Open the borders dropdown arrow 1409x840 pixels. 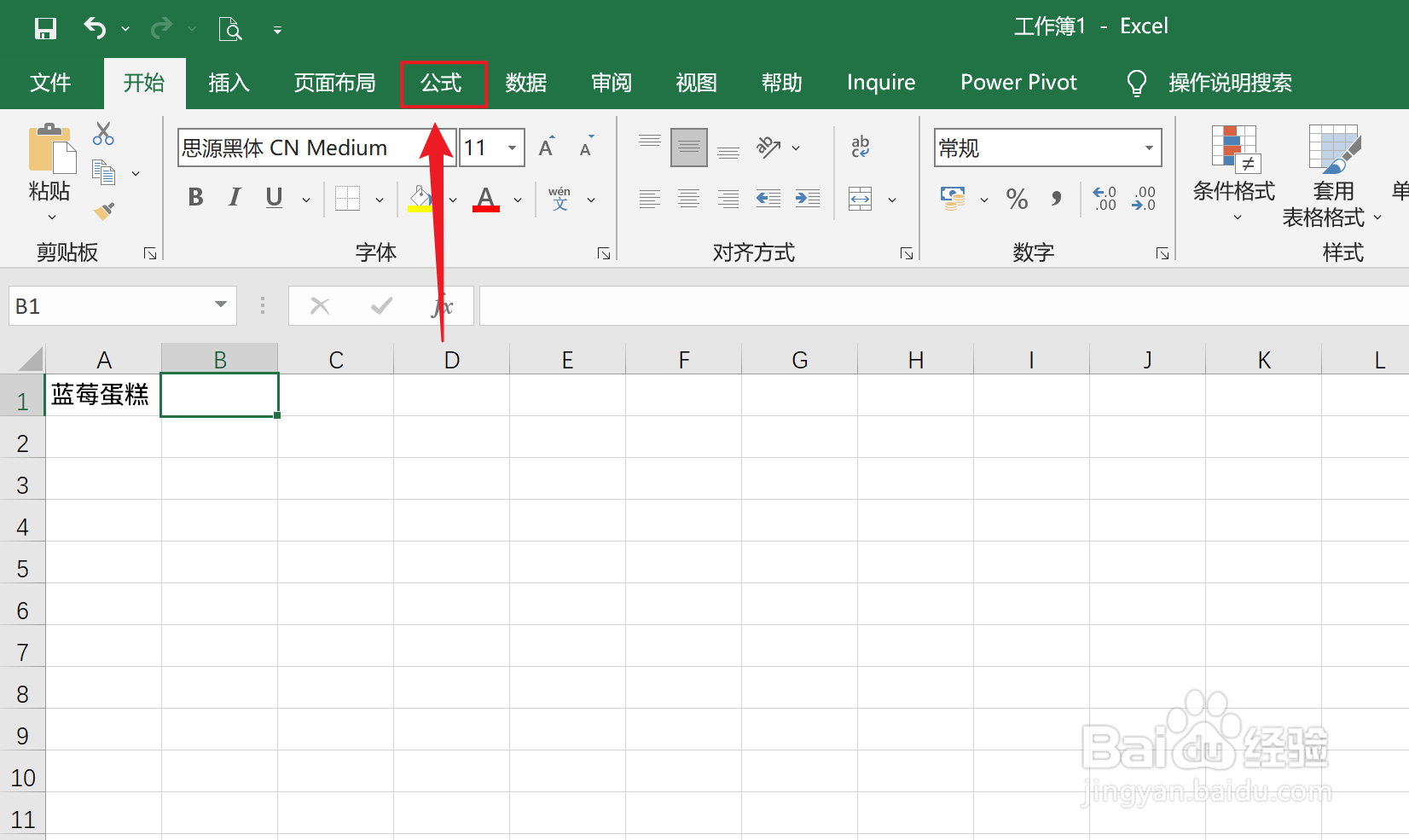[x=380, y=200]
